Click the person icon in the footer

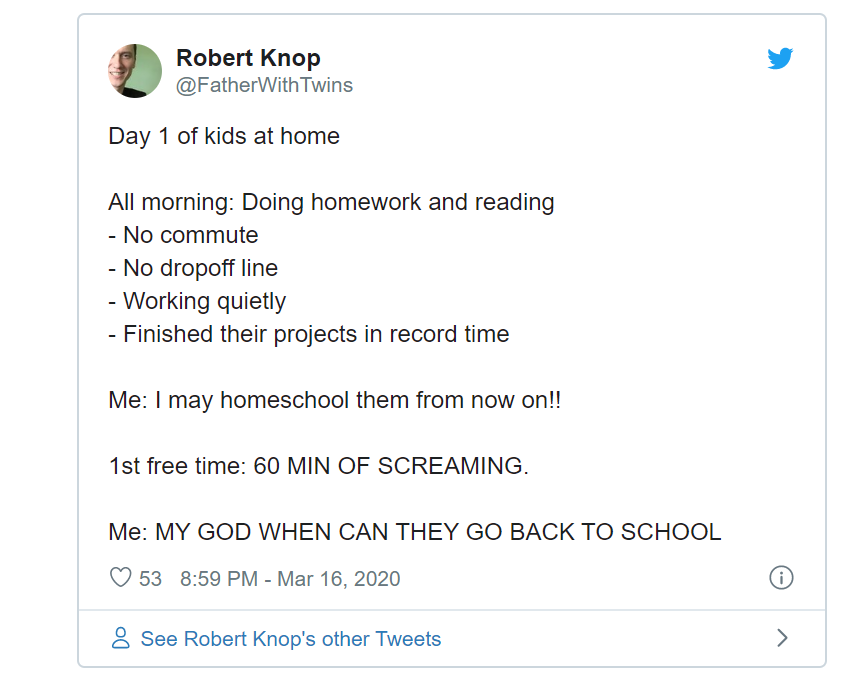[121, 639]
